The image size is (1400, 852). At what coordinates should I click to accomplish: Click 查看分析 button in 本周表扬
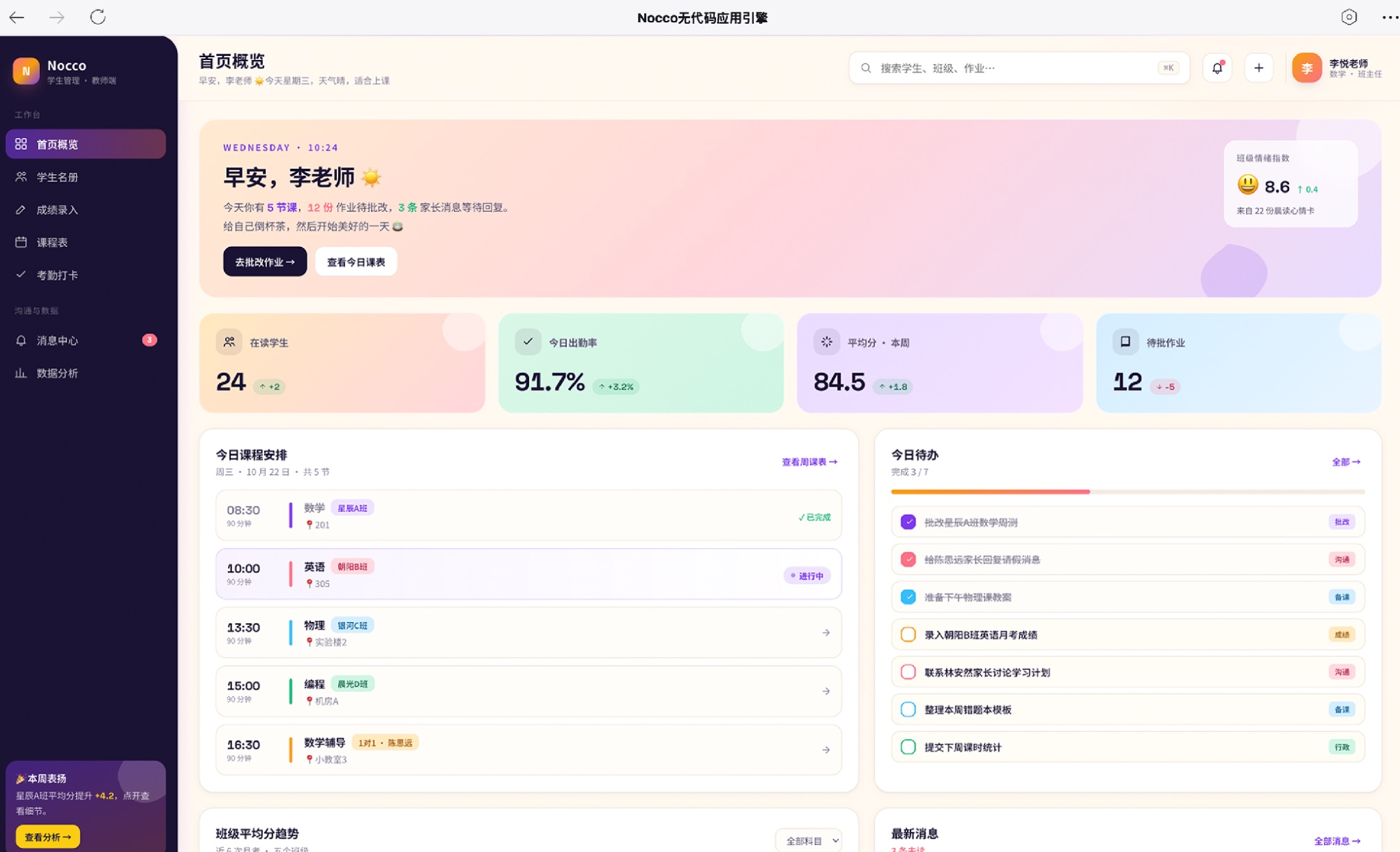(x=47, y=837)
